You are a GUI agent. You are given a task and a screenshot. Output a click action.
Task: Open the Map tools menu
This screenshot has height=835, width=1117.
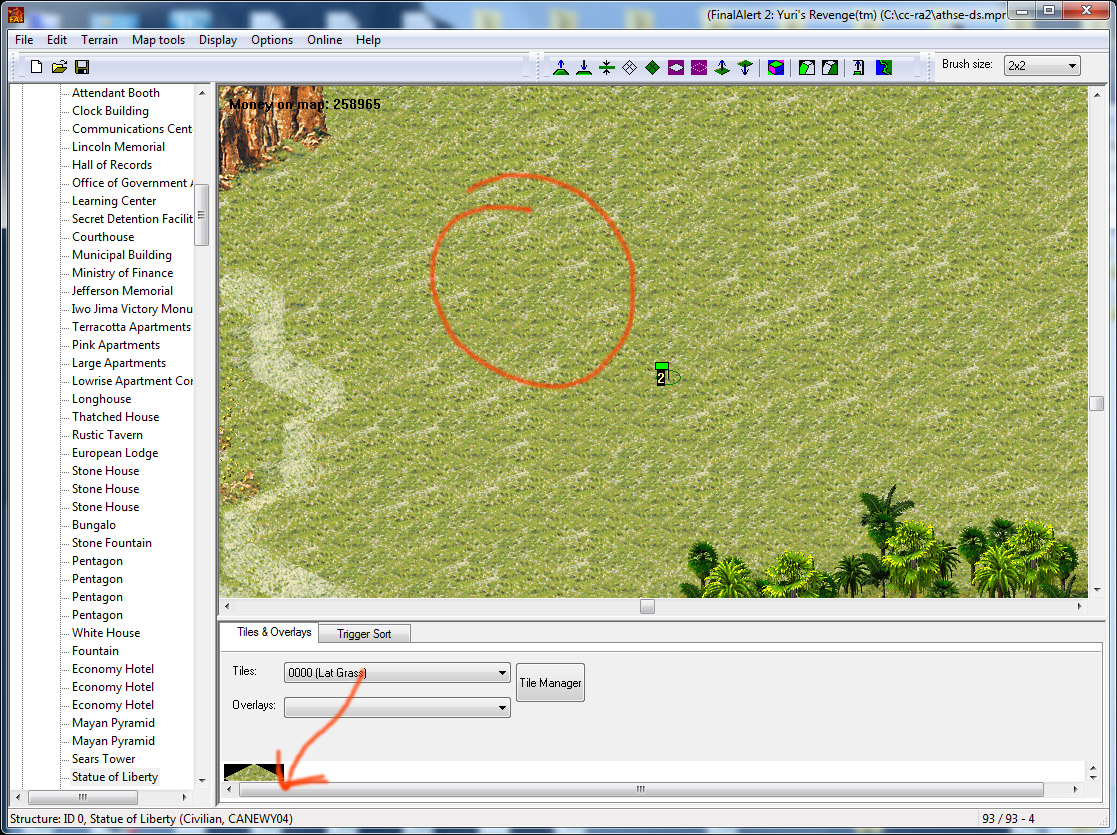158,40
